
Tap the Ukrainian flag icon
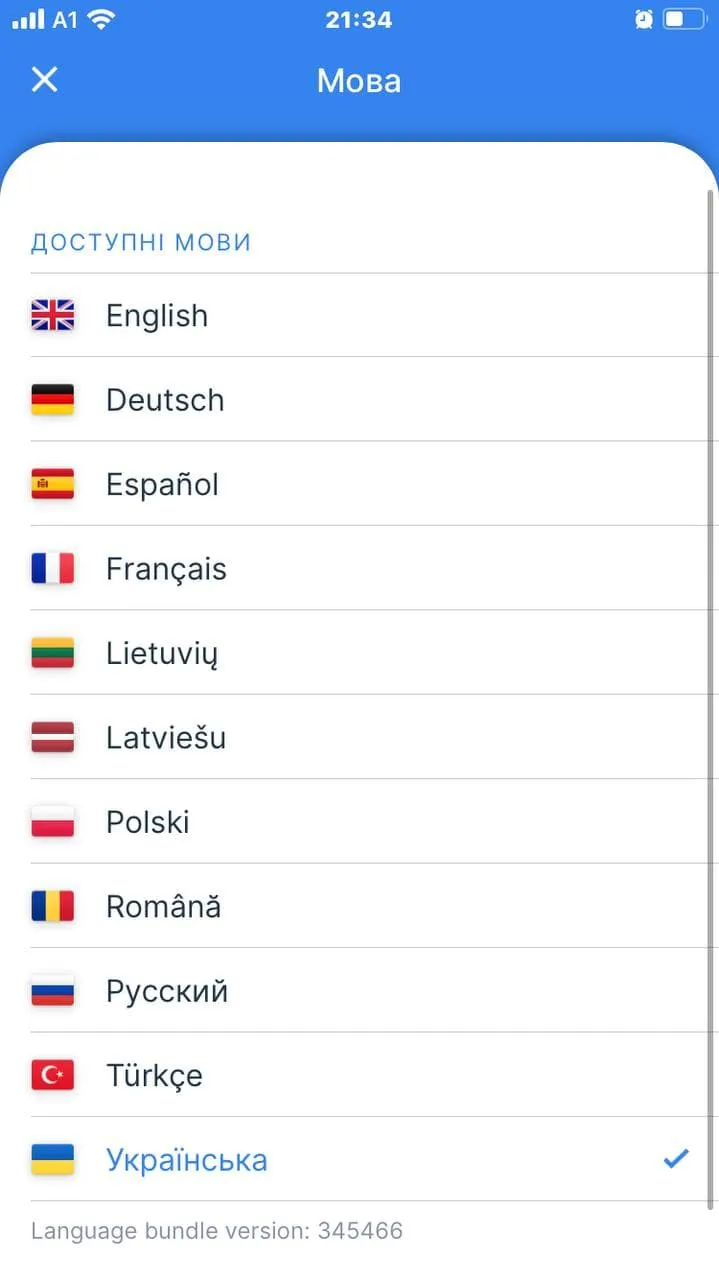click(53, 1160)
